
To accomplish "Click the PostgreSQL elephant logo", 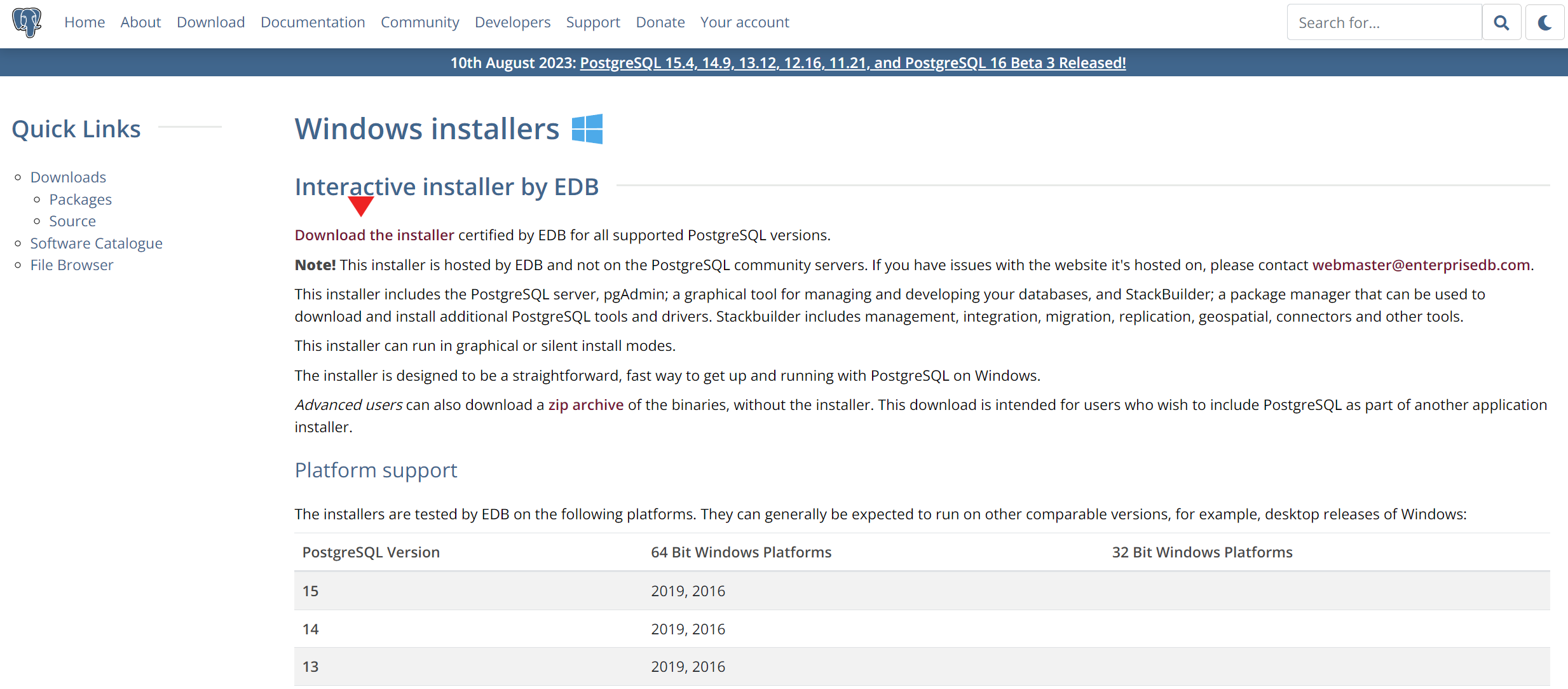I will click(27, 22).
